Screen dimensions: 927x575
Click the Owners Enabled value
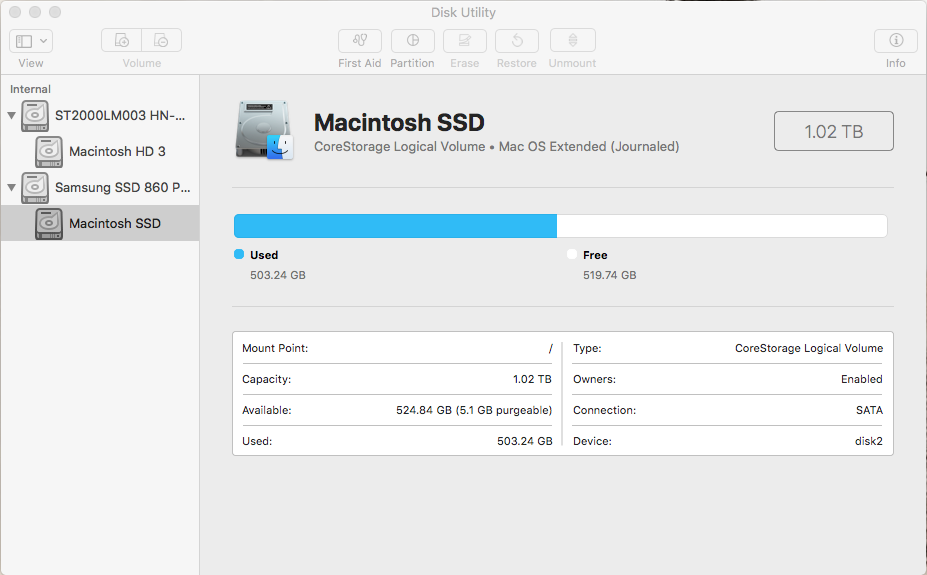click(861, 379)
